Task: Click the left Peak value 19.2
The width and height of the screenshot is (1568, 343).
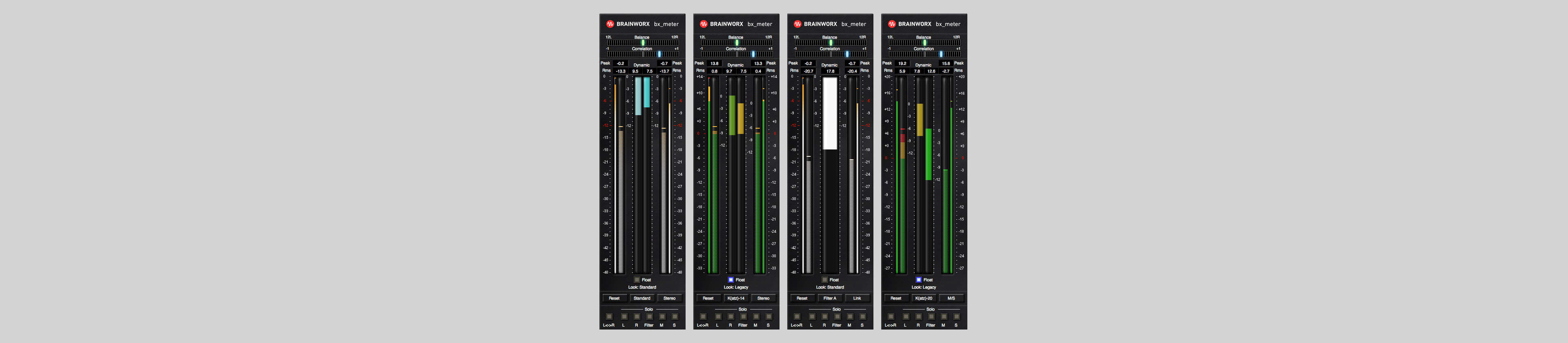Action: click(x=902, y=63)
